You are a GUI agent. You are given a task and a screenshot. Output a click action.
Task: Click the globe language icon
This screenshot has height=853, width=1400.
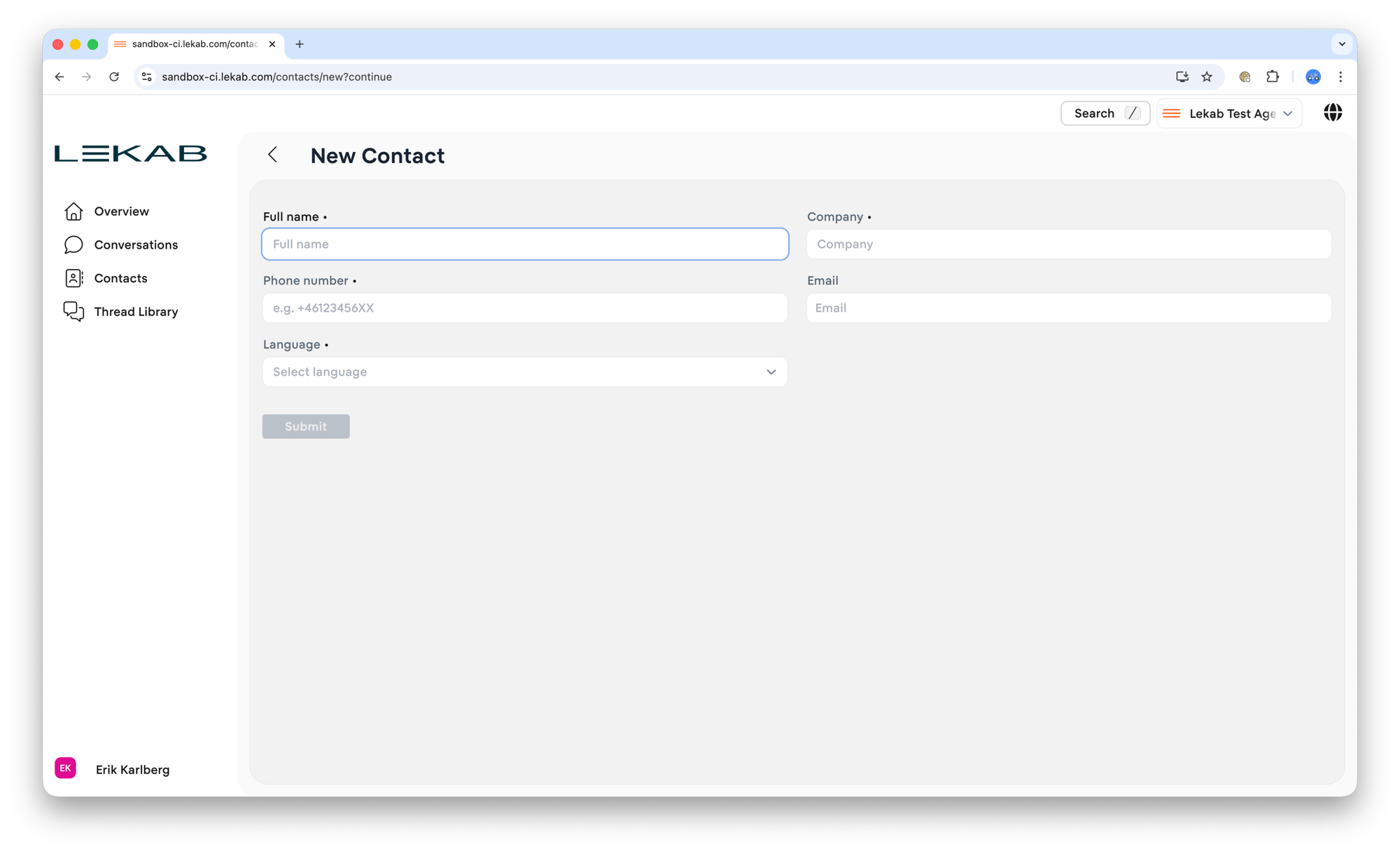pos(1333,113)
